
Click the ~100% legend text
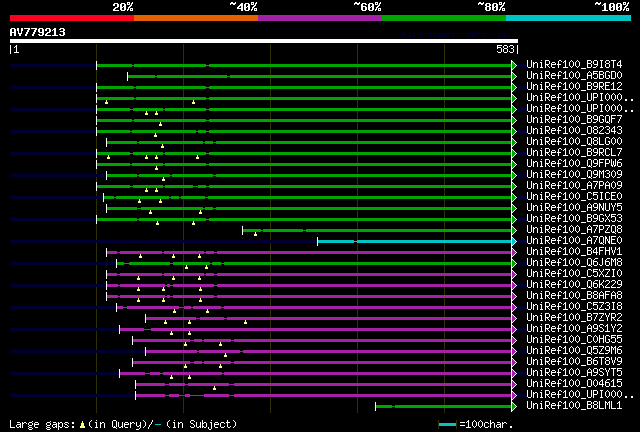tap(611, 7)
